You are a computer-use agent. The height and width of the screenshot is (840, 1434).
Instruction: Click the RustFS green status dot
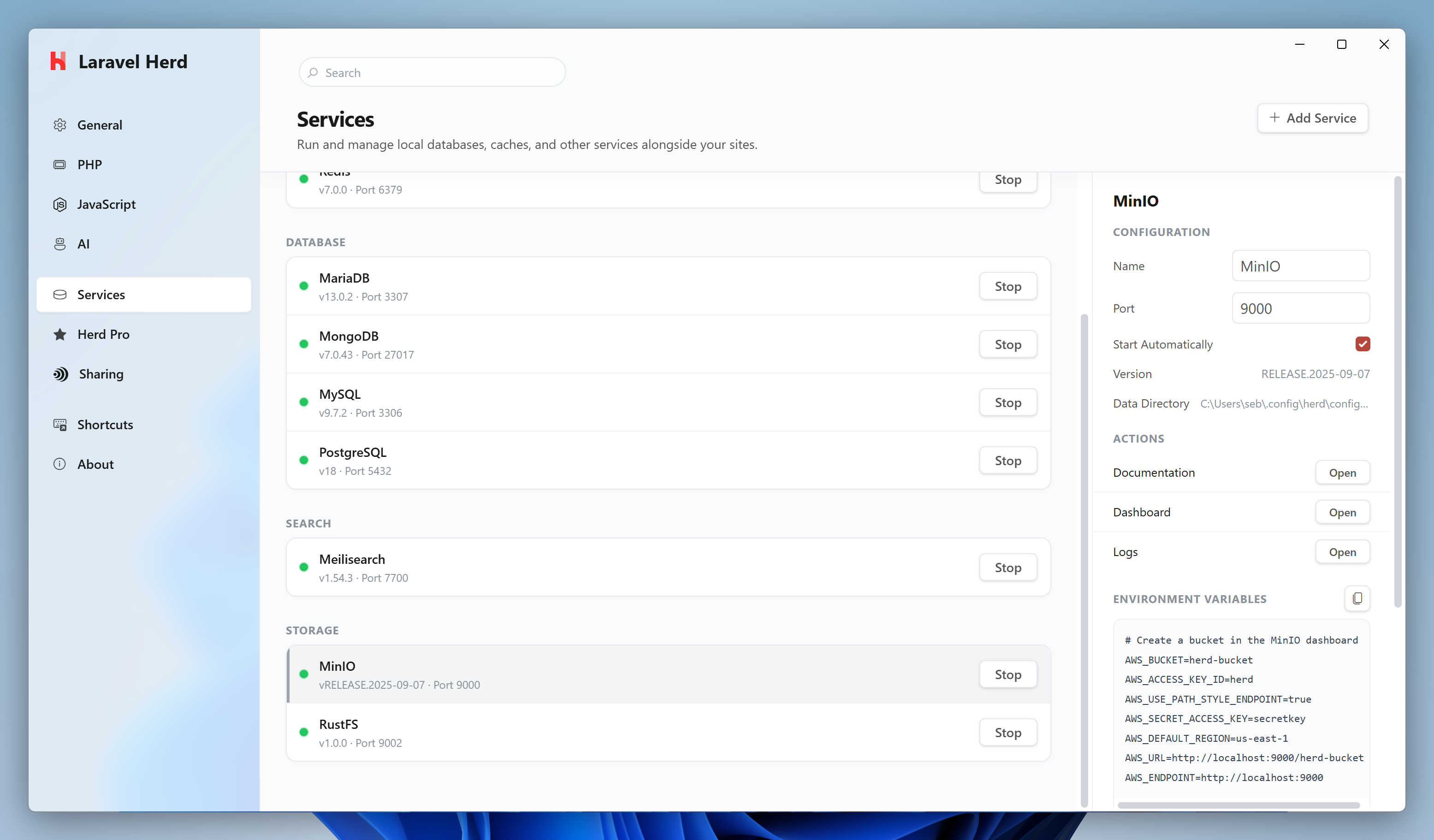(x=304, y=732)
